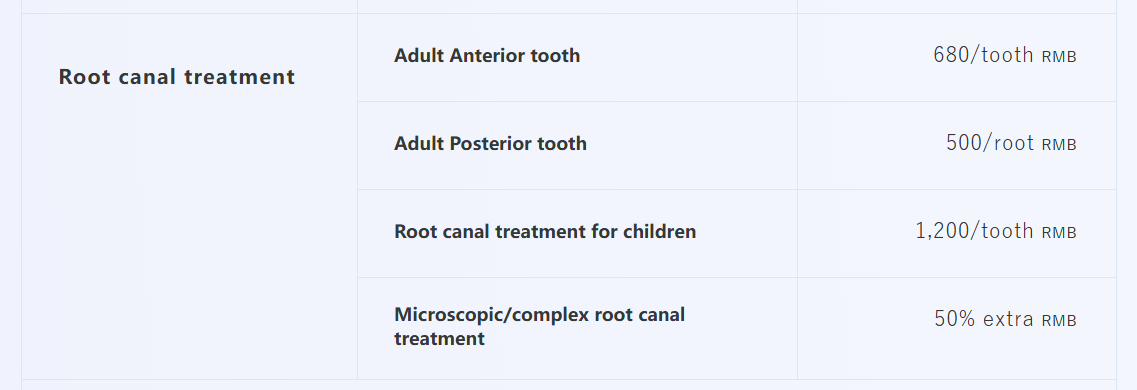This screenshot has width=1137, height=390.
Task: Select the Adult Anterior tooth row label
Action: (487, 56)
